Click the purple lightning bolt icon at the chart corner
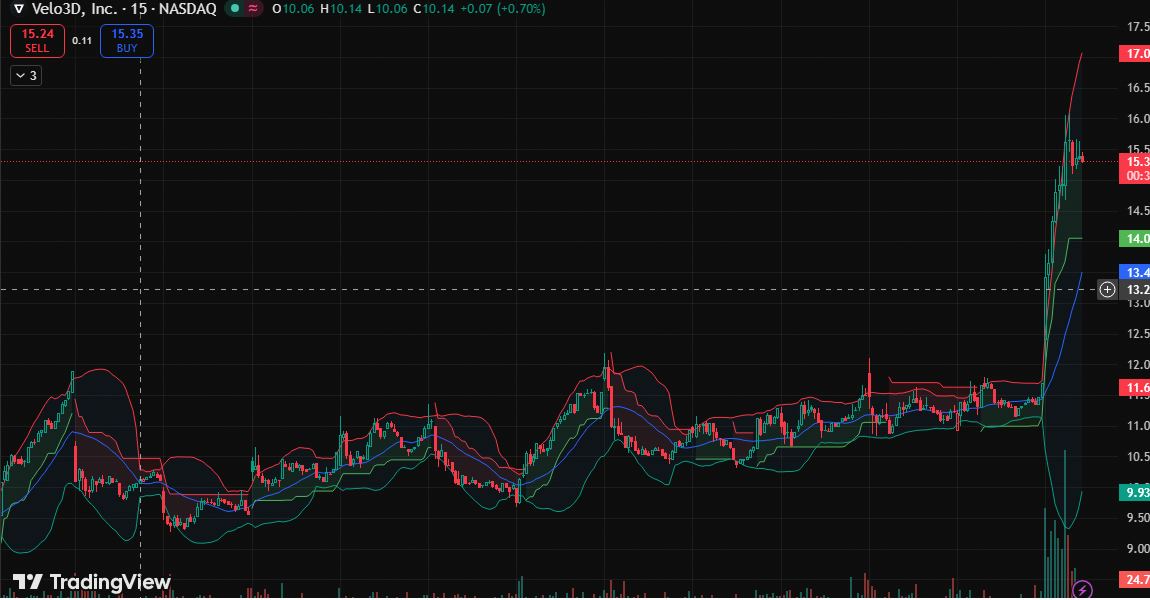This screenshot has height=600, width=1150. (1083, 590)
